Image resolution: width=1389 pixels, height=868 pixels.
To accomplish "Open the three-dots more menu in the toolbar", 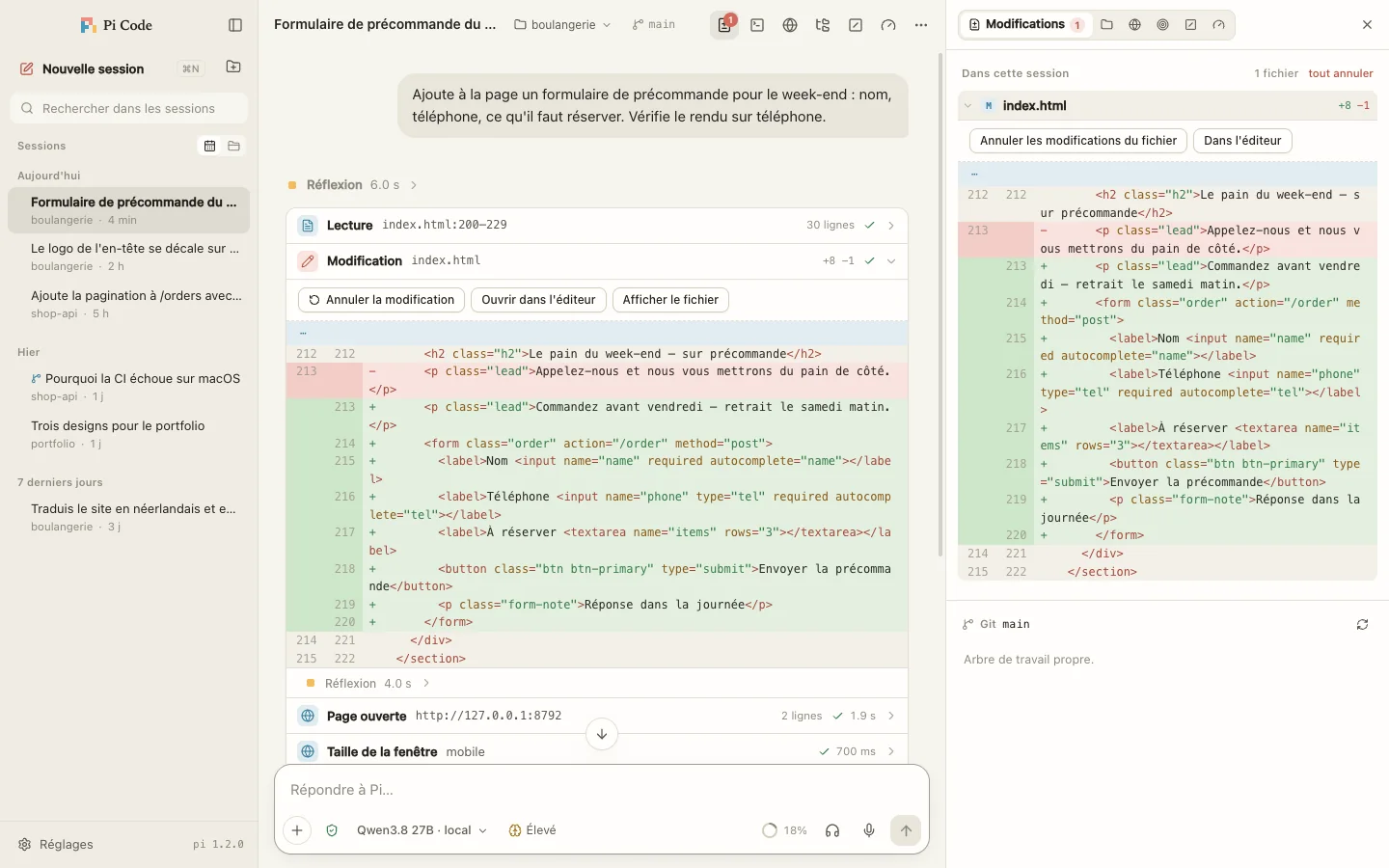I will 921,25.
